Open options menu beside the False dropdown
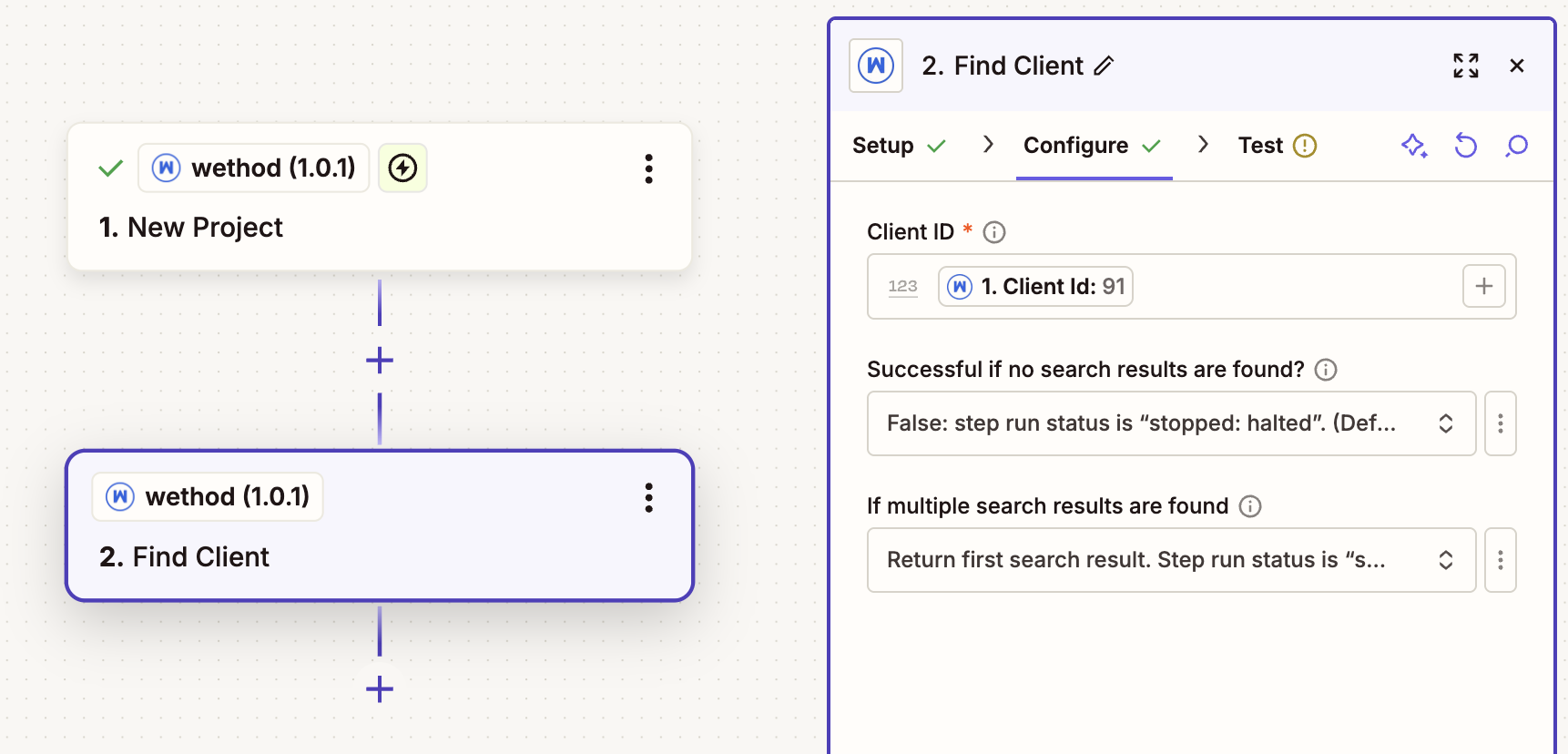Viewport: 1568px width, 754px height. [1500, 423]
